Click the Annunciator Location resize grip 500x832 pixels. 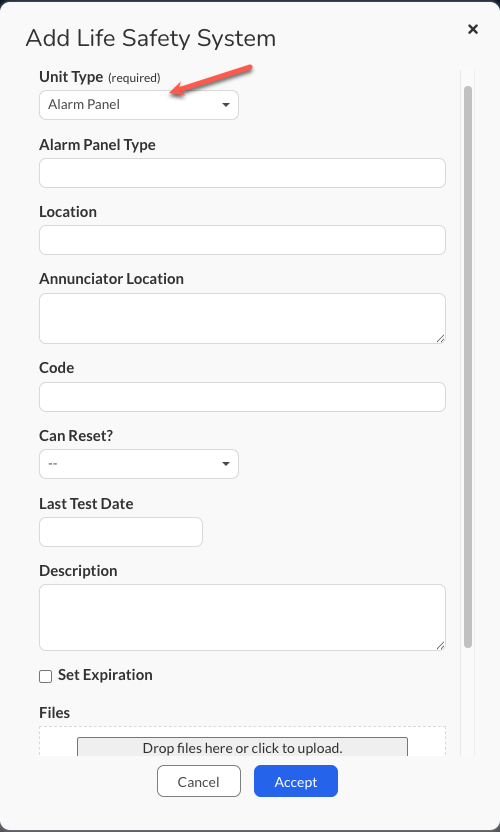(441, 339)
